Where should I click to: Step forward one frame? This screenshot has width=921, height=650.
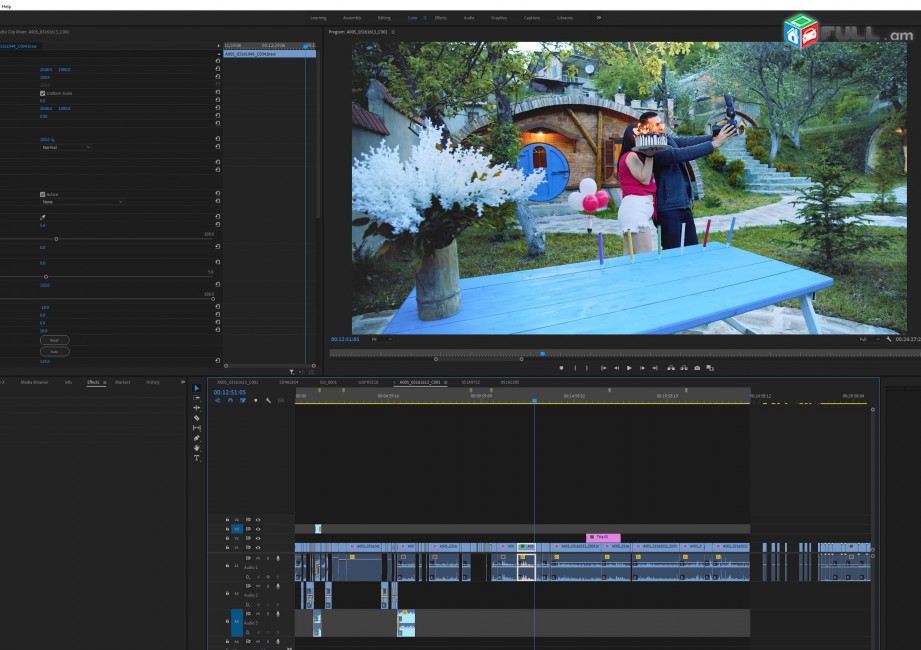(x=642, y=368)
